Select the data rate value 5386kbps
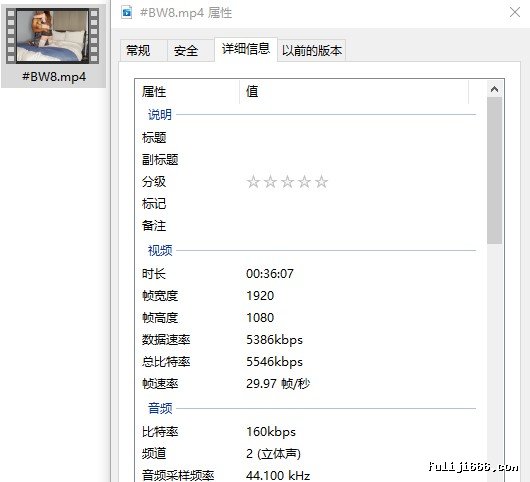The height and width of the screenshot is (482, 530). pyautogui.click(x=274, y=340)
